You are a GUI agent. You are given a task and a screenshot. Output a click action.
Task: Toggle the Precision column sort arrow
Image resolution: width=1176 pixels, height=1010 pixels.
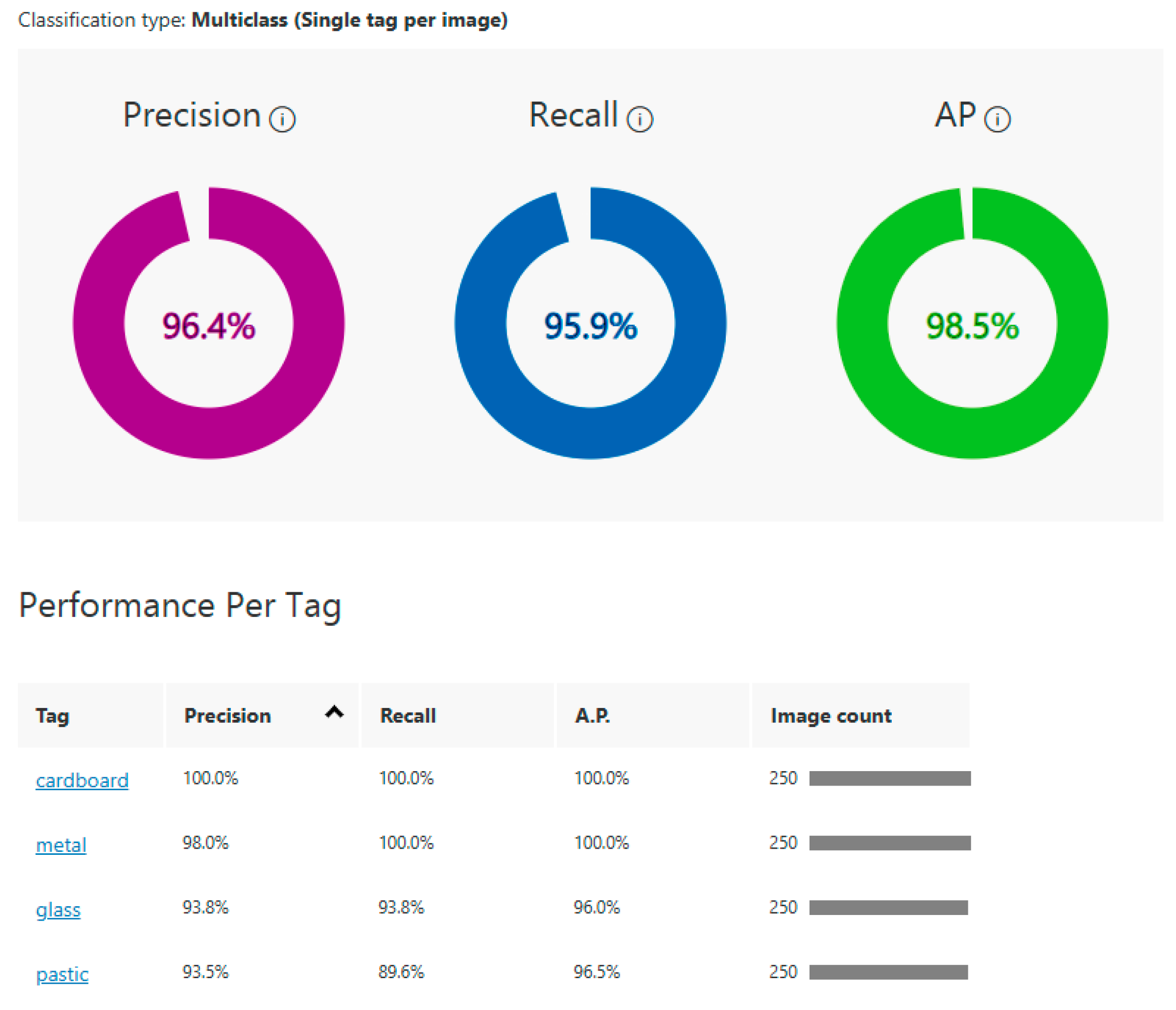[x=334, y=712]
